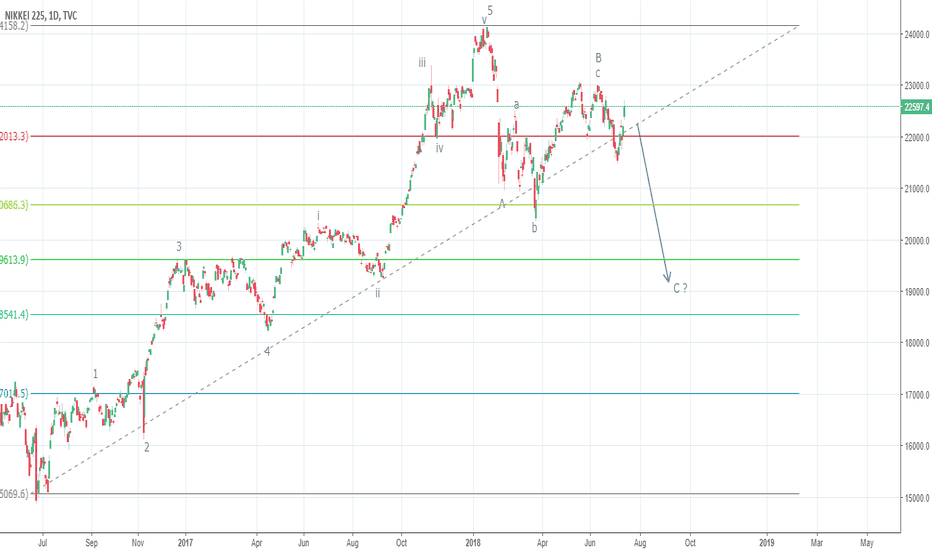Click the wave label "iv"
Viewport: 932px width, 550px height.
[439, 148]
